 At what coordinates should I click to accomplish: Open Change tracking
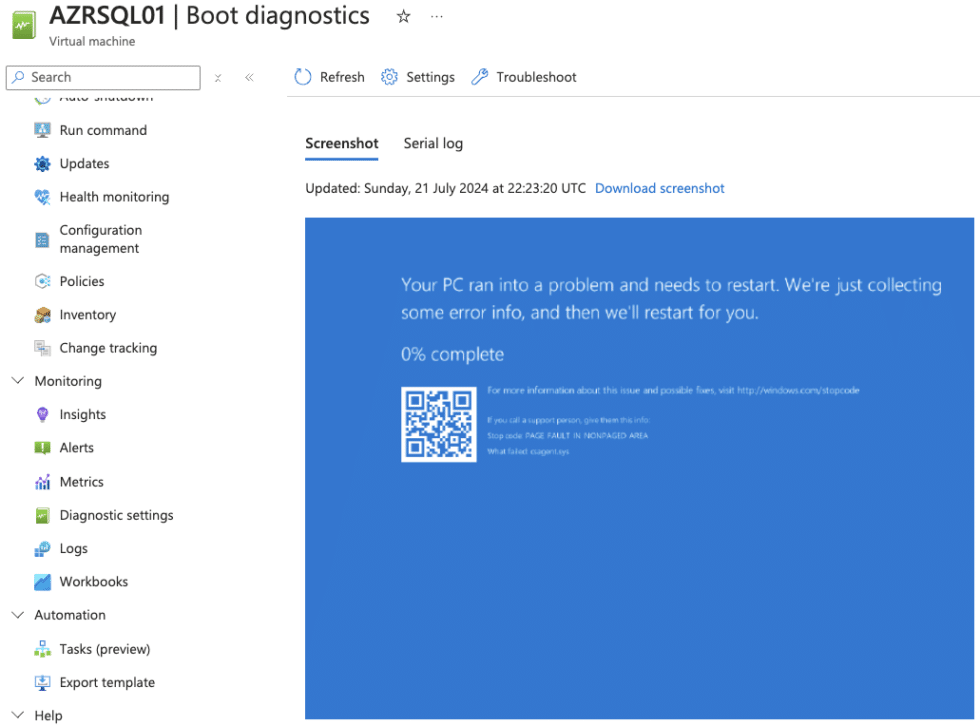(108, 348)
